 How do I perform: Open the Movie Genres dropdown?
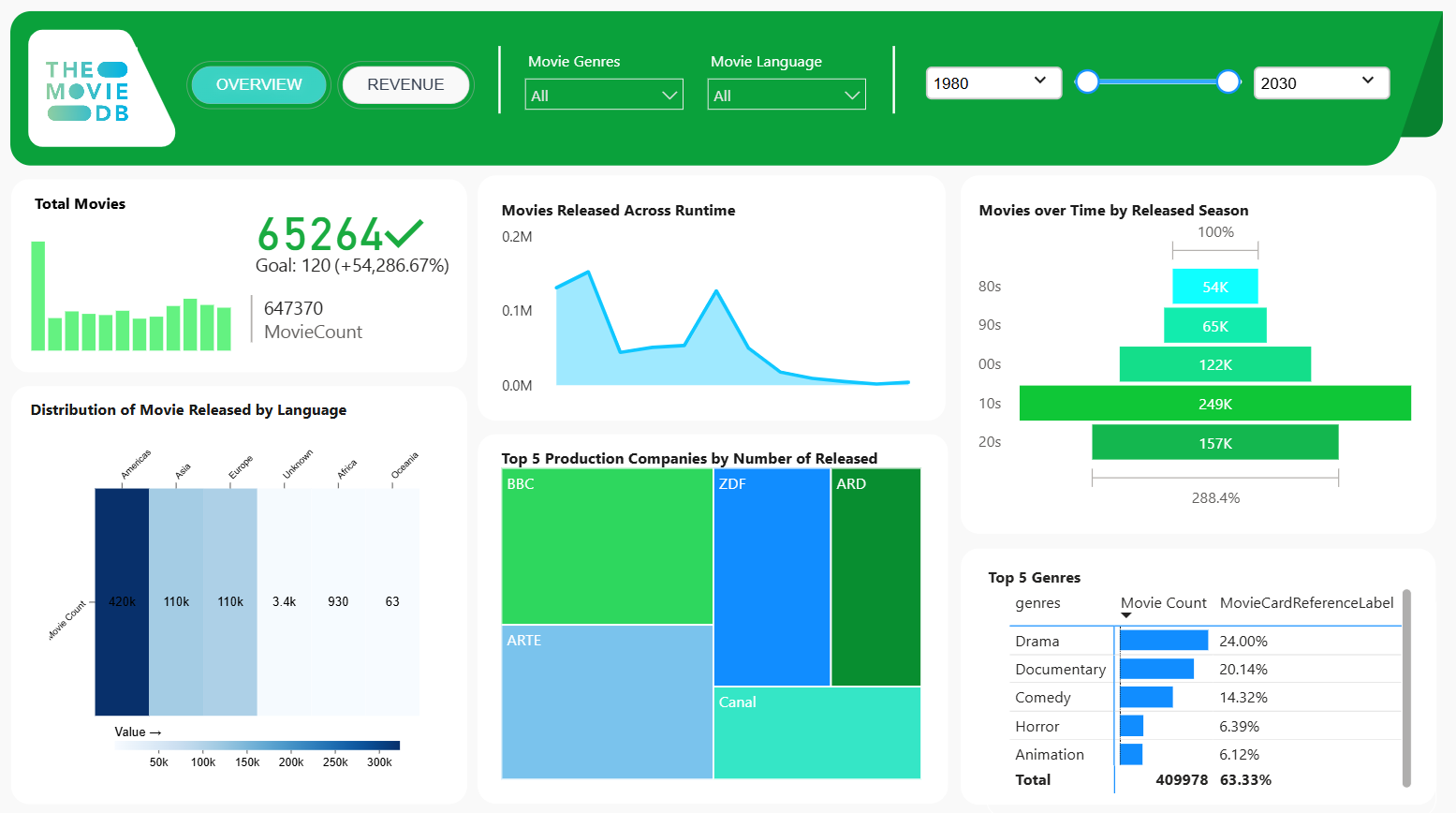pos(604,95)
